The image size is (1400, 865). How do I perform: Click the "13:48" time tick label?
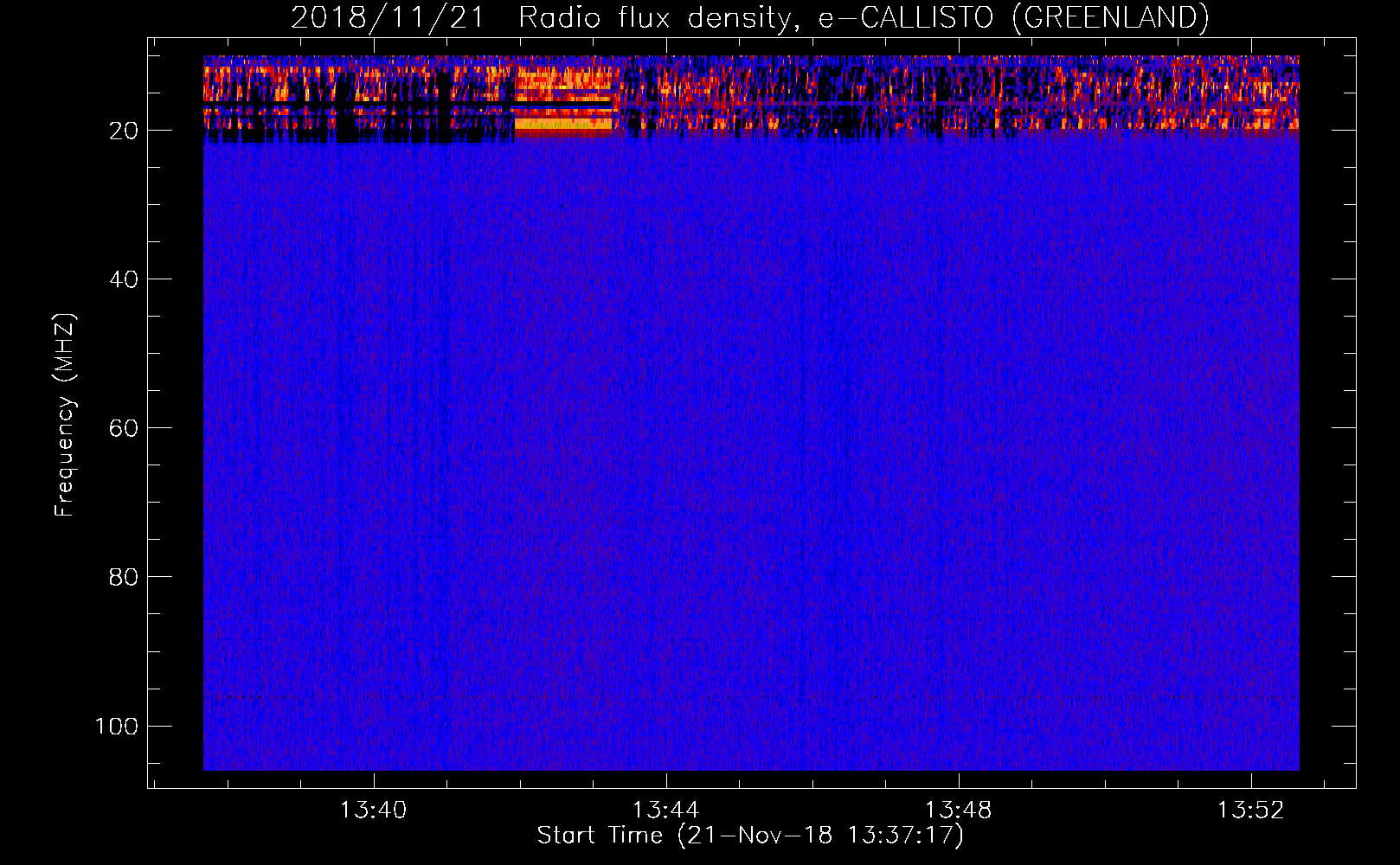[x=958, y=811]
